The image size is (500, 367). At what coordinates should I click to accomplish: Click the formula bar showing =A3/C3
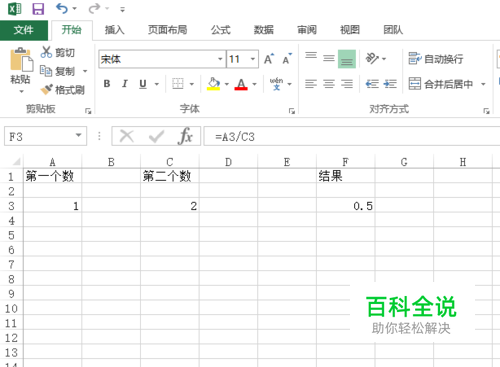[352, 136]
